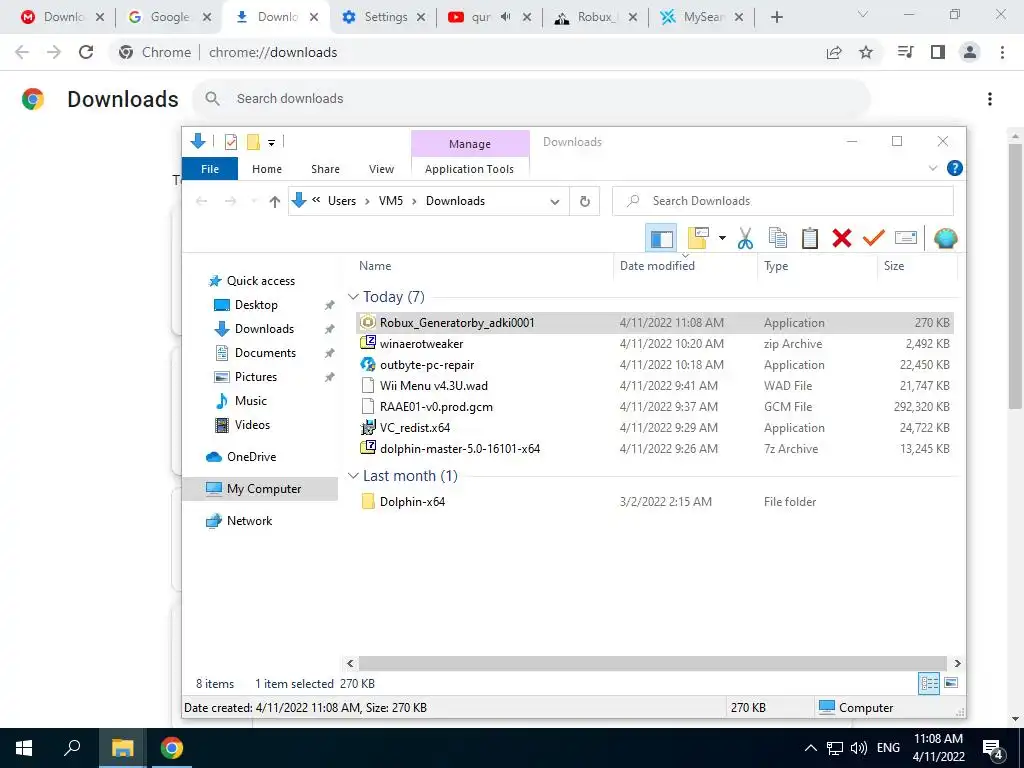Click the Manage contextual tab

click(470, 144)
